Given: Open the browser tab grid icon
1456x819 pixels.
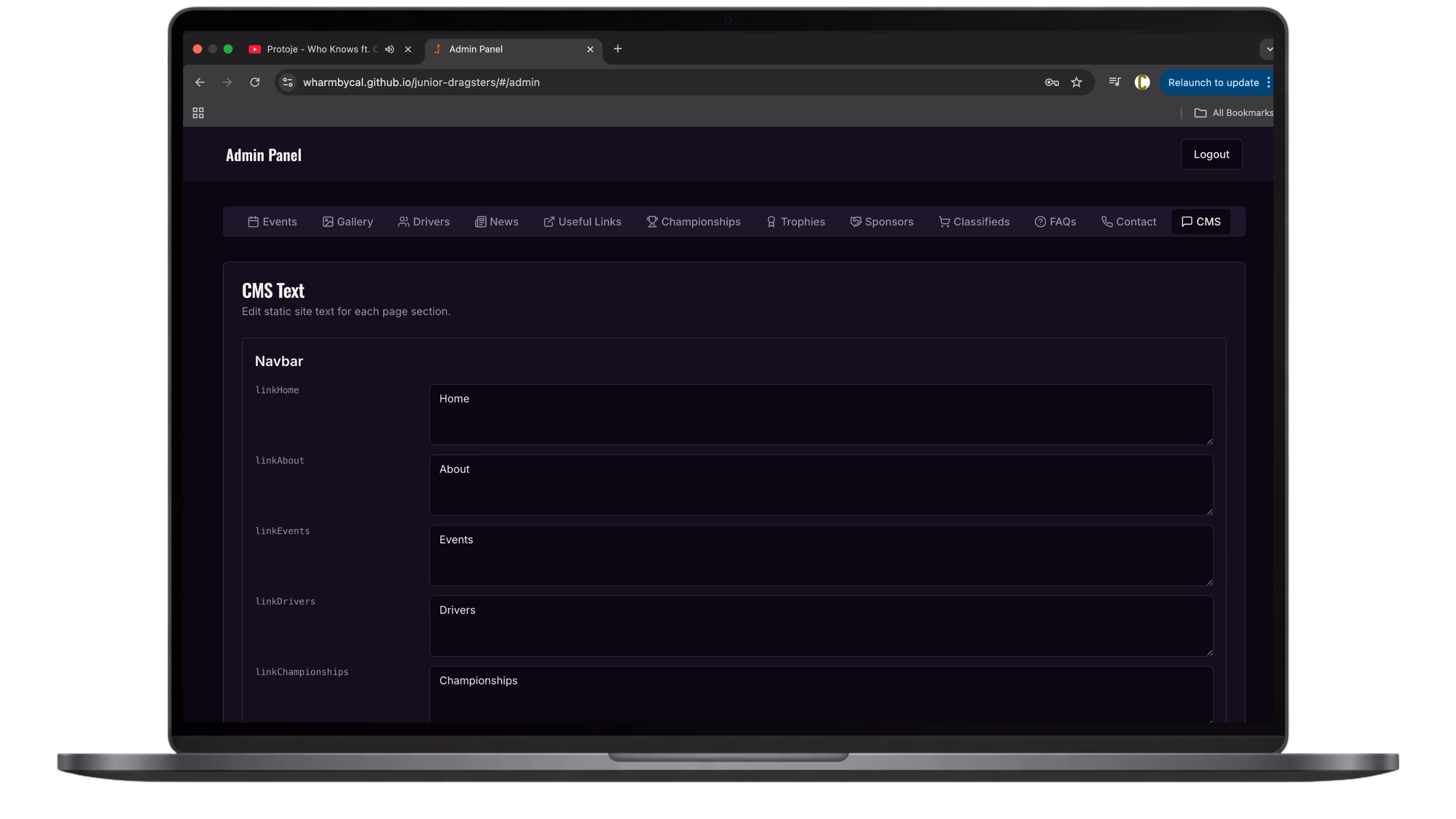Looking at the screenshot, I should click(x=198, y=112).
